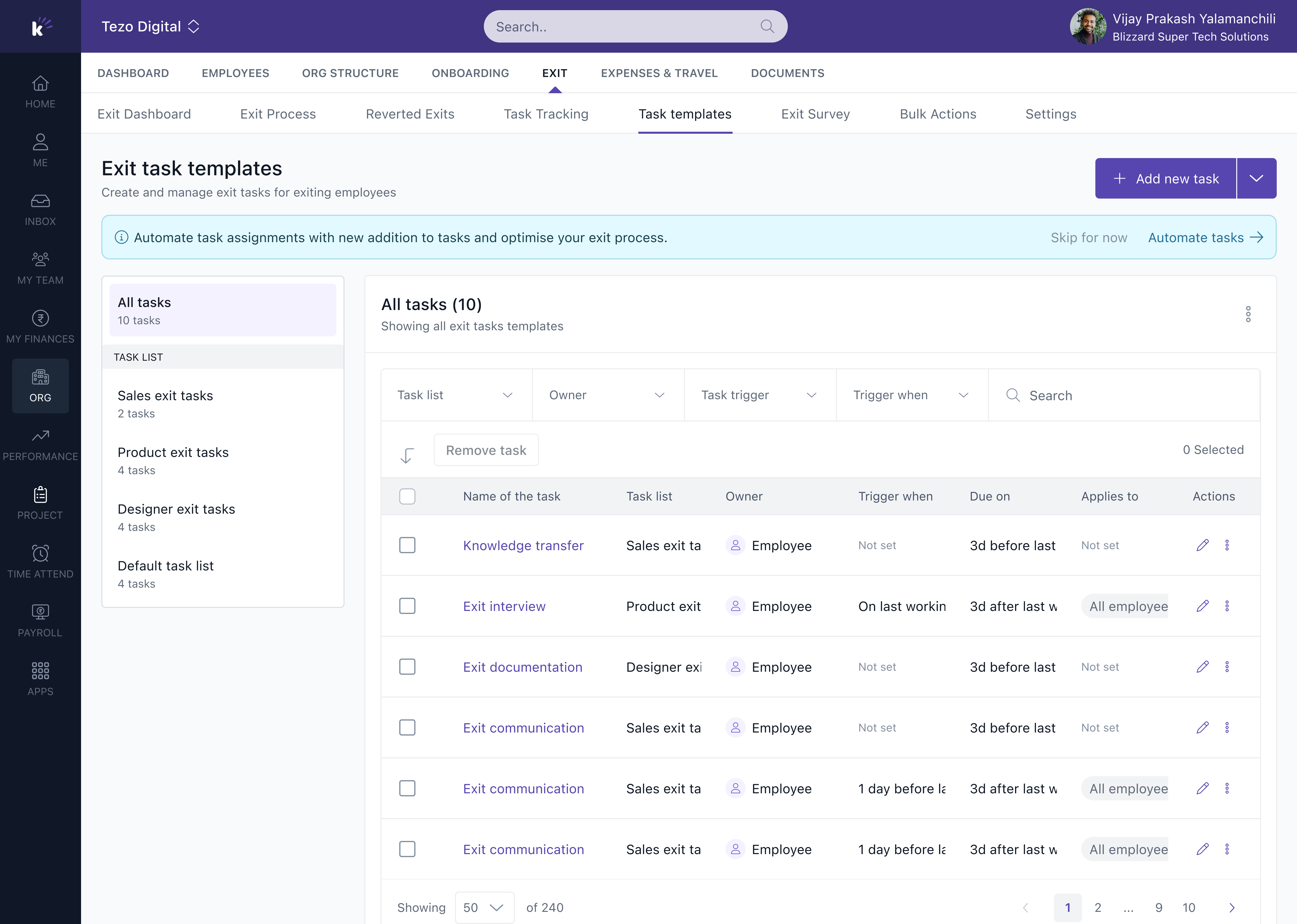Switch to the Exit Survey tab
Screen dimensions: 1297x924
[x=816, y=114]
